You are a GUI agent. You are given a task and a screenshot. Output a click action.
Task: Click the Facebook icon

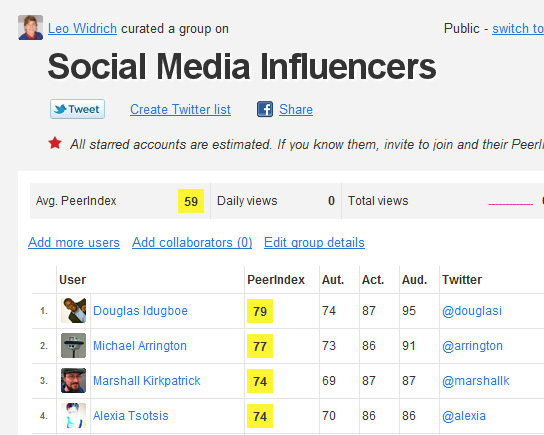pos(265,109)
